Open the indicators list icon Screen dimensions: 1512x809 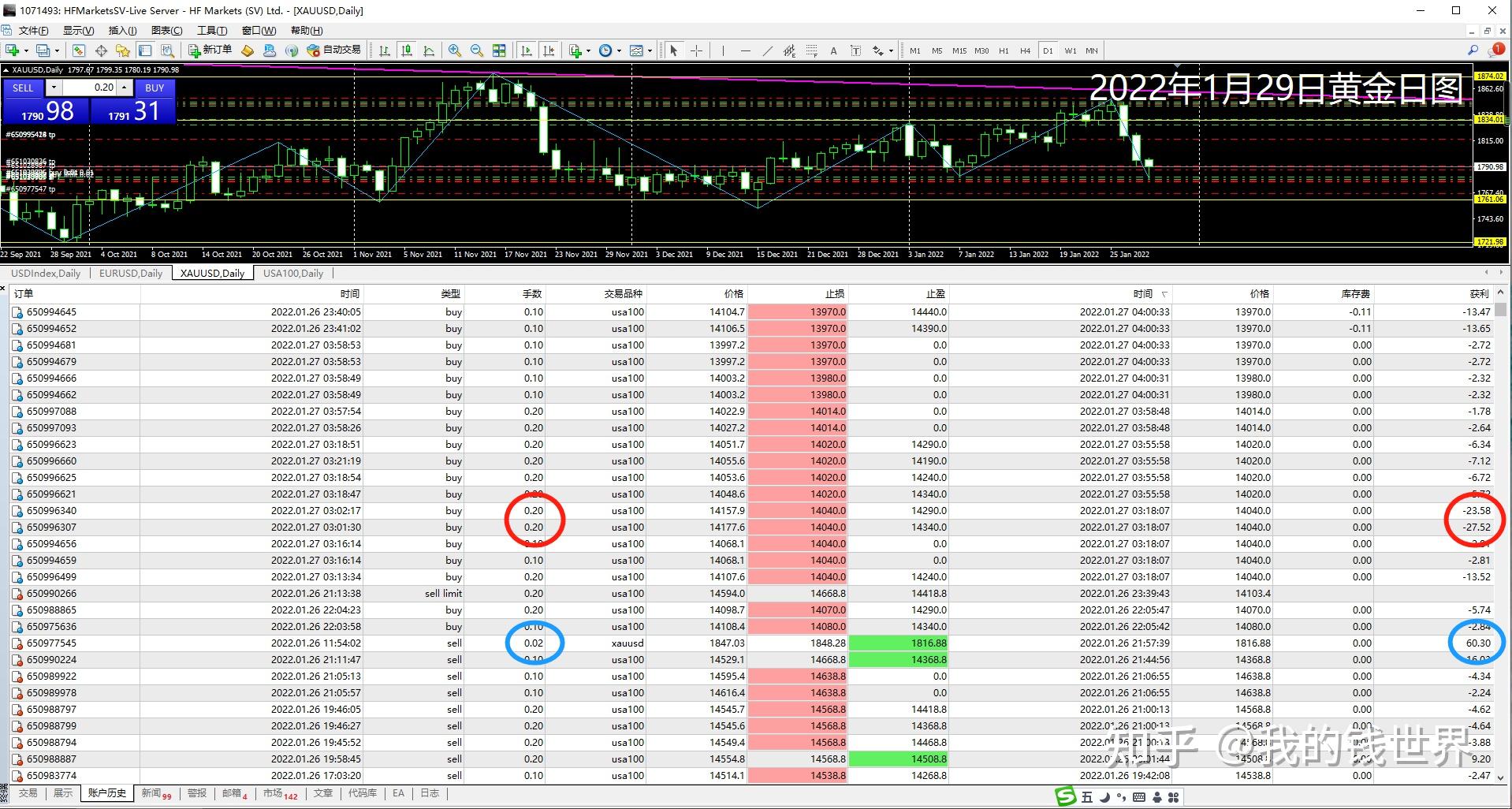(x=575, y=50)
